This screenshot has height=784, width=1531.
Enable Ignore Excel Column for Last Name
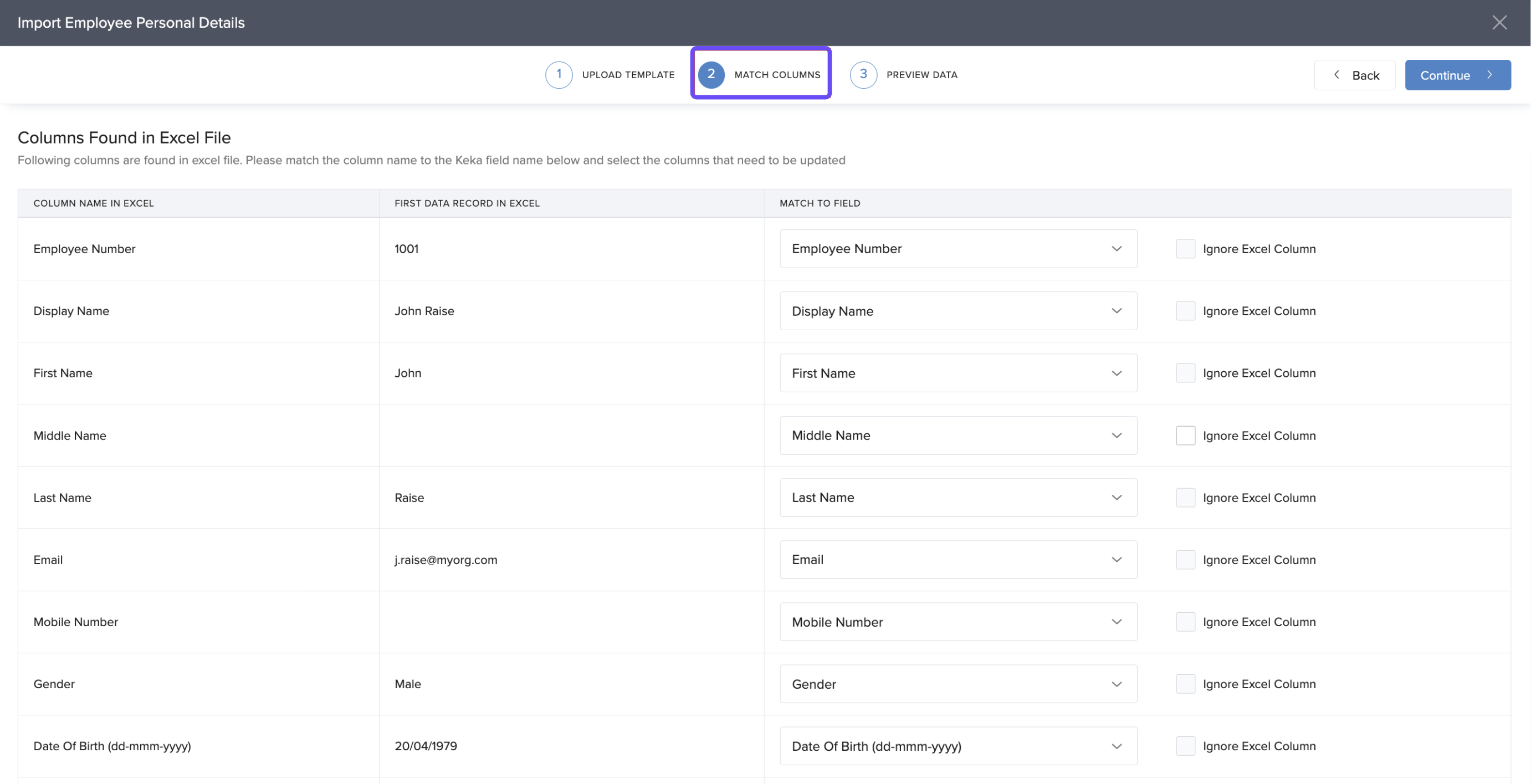(x=1185, y=498)
